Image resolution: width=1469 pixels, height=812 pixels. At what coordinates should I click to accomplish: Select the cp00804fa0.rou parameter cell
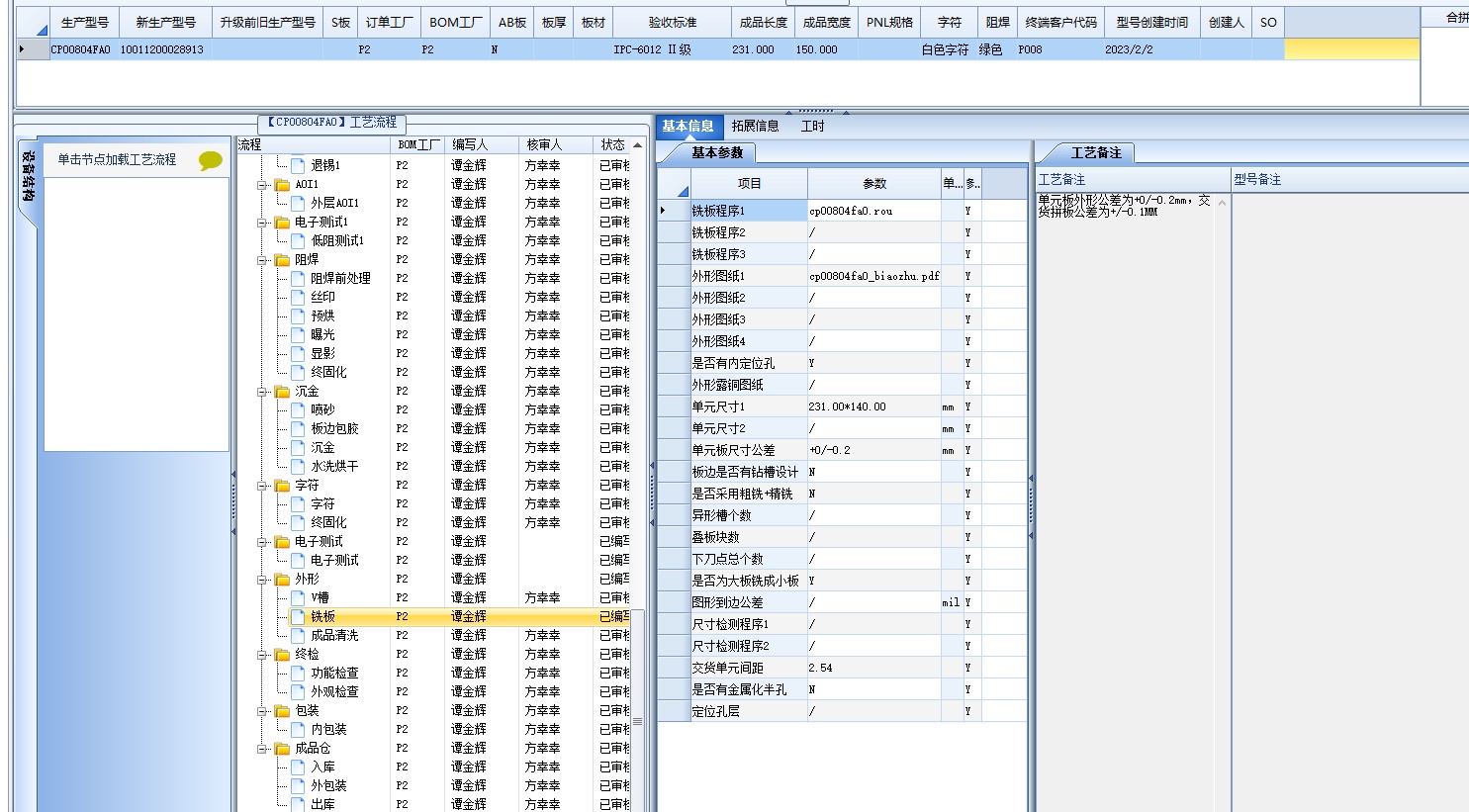[874, 211]
